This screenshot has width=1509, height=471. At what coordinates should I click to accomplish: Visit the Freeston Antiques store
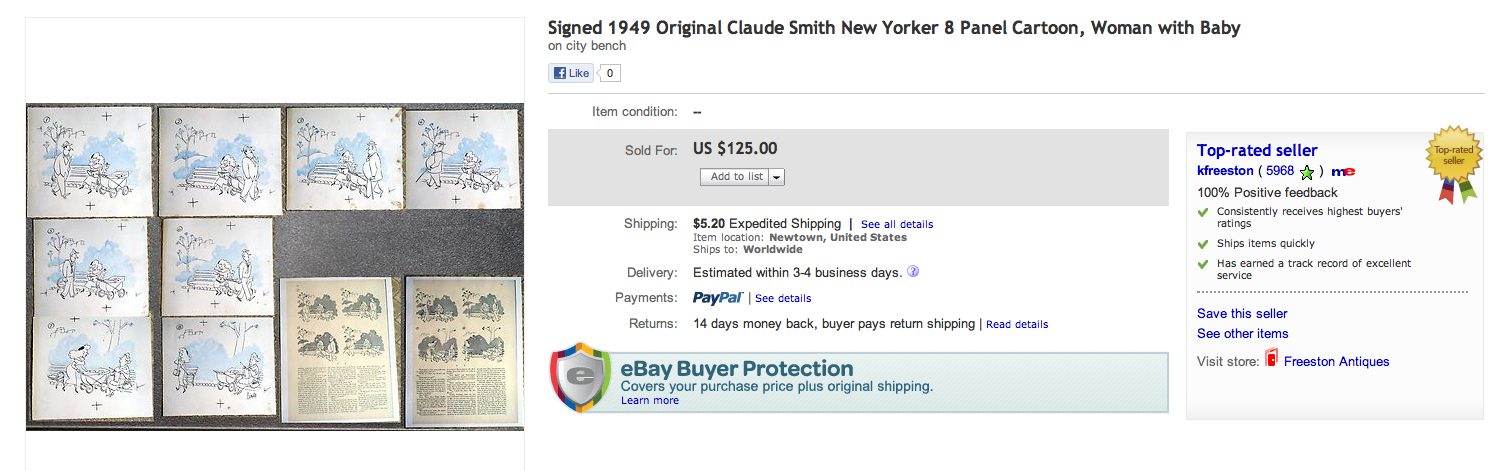[x=1336, y=361]
